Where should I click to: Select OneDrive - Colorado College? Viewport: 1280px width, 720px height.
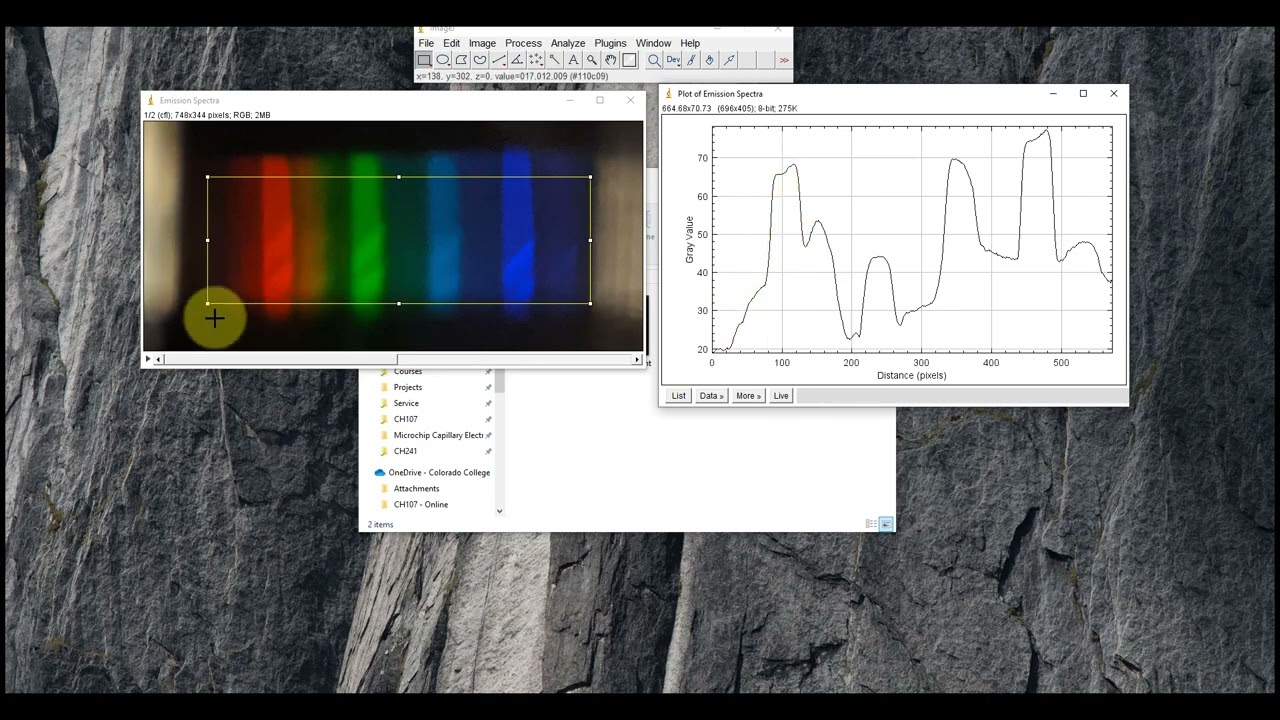[439, 472]
